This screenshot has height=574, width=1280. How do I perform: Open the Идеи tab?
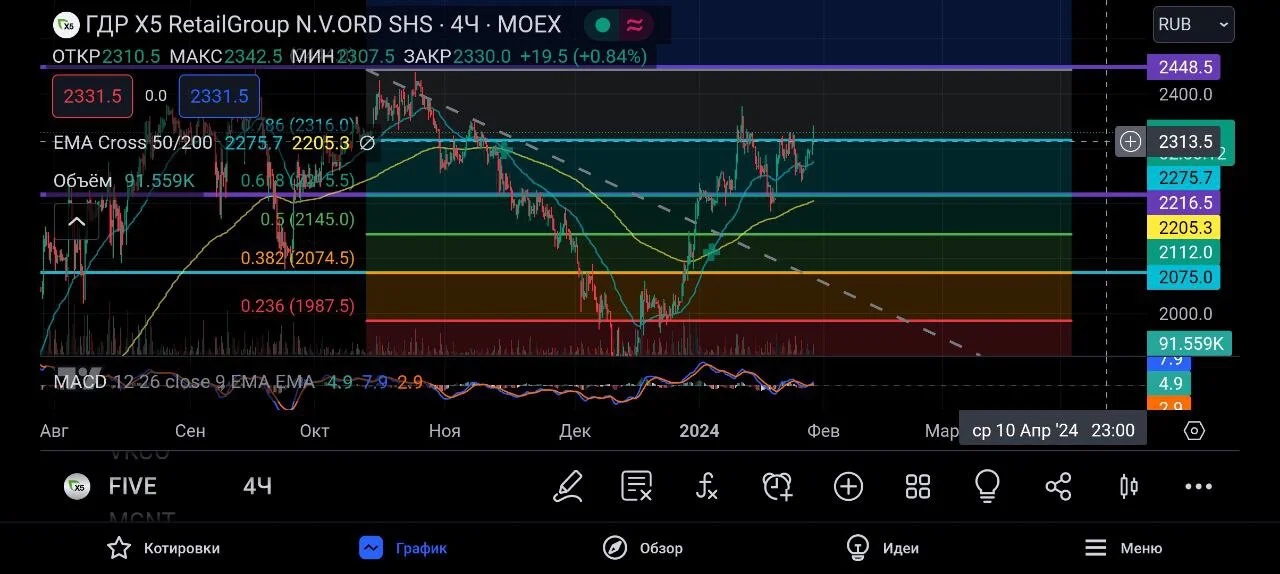(x=882, y=548)
